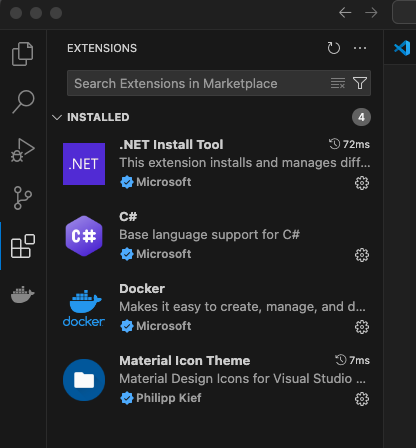Click the 72ms activation time indicator

click(x=349, y=144)
